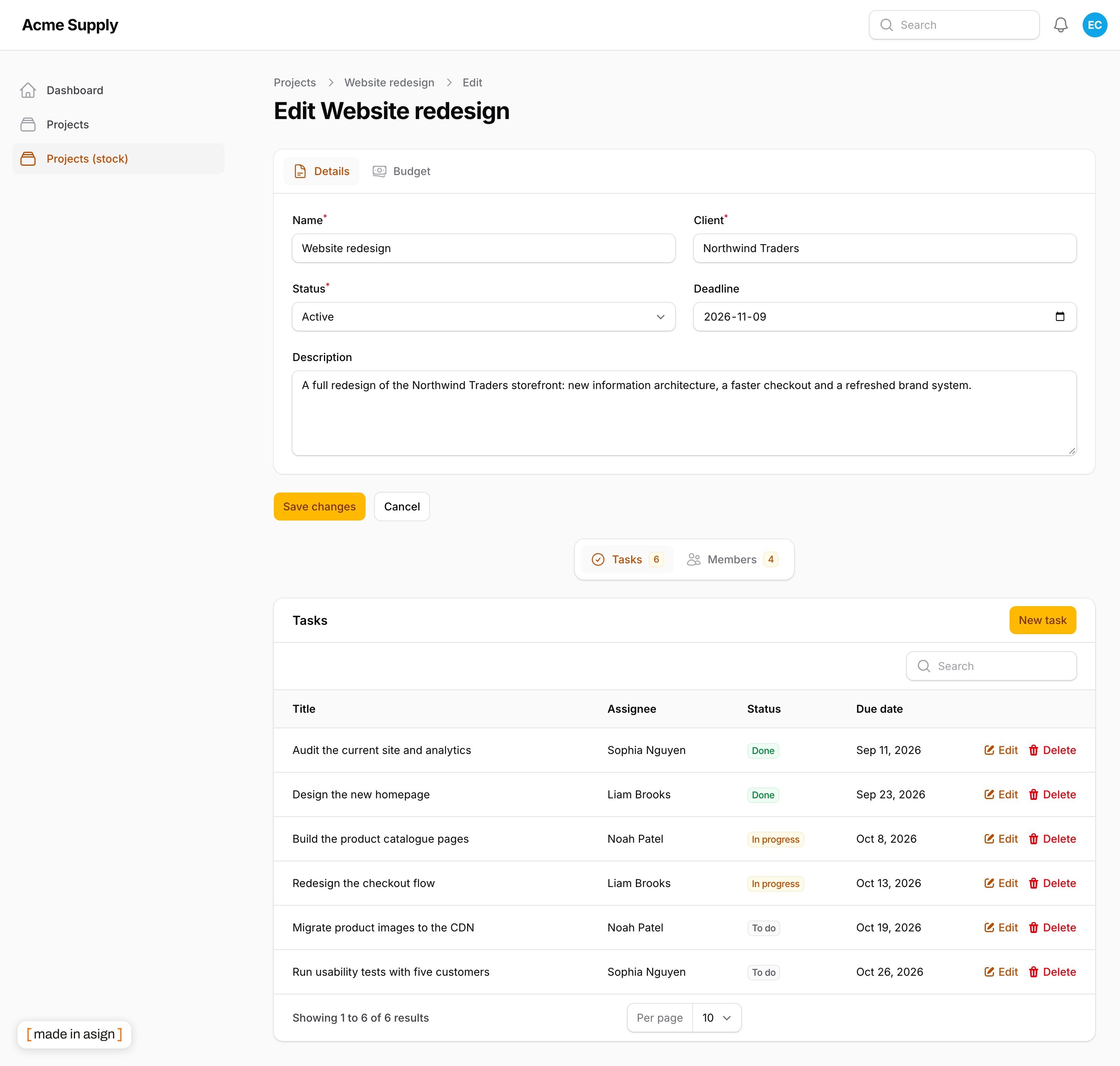The image size is (1120, 1066).
Task: Create a New task
Action: click(x=1042, y=620)
